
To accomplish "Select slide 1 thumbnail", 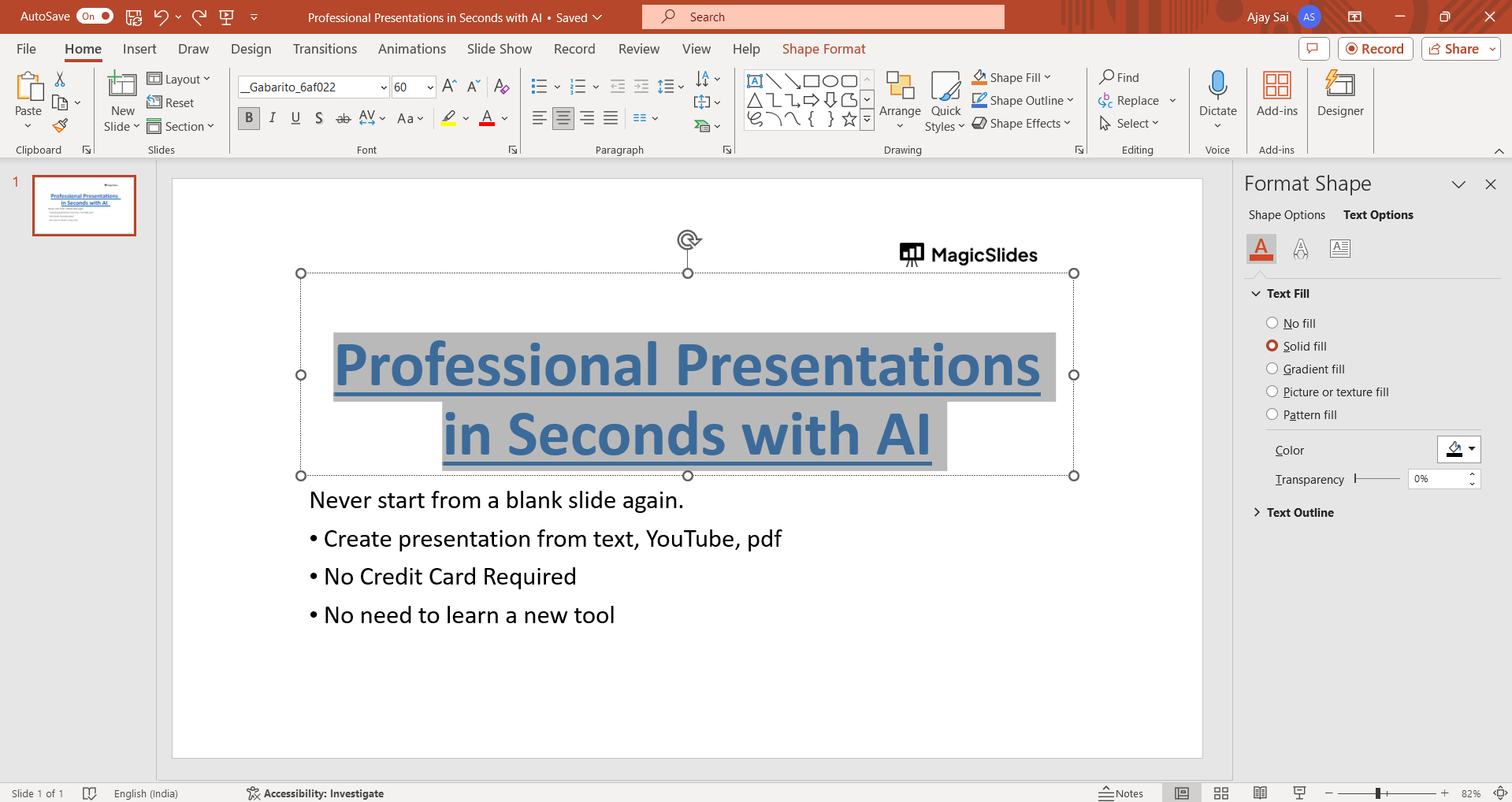I will pyautogui.click(x=84, y=205).
